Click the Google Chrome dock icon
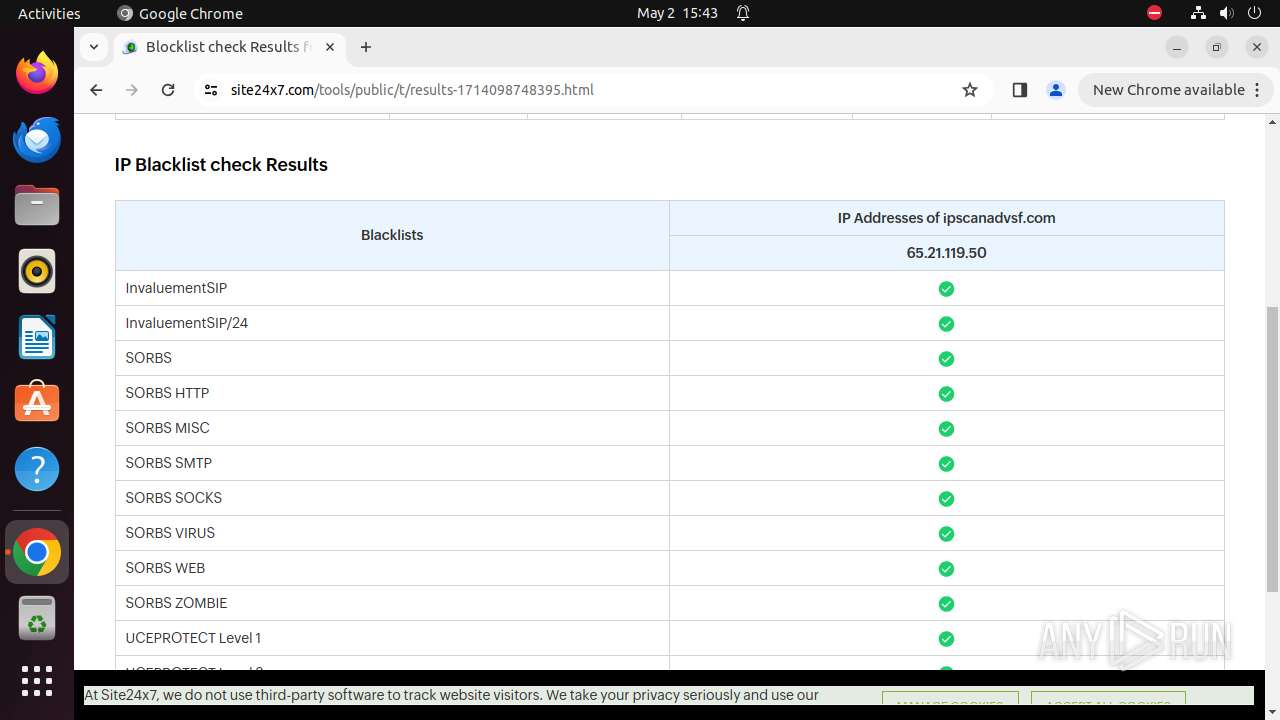1280x720 pixels. click(x=37, y=552)
